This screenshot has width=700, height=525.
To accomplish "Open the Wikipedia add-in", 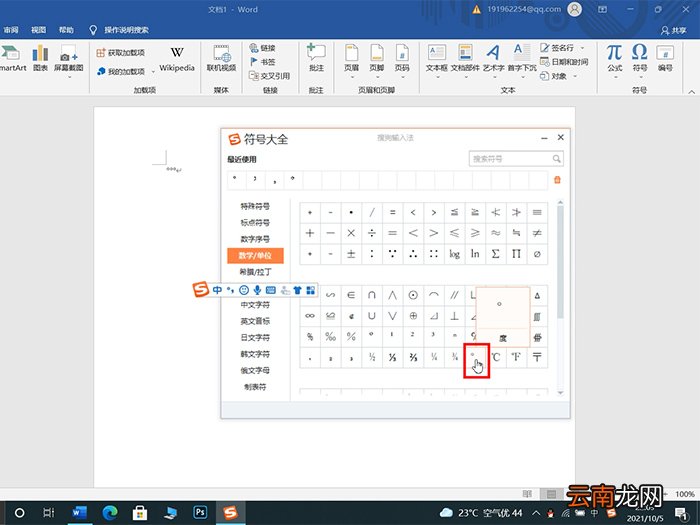I will click(177, 58).
